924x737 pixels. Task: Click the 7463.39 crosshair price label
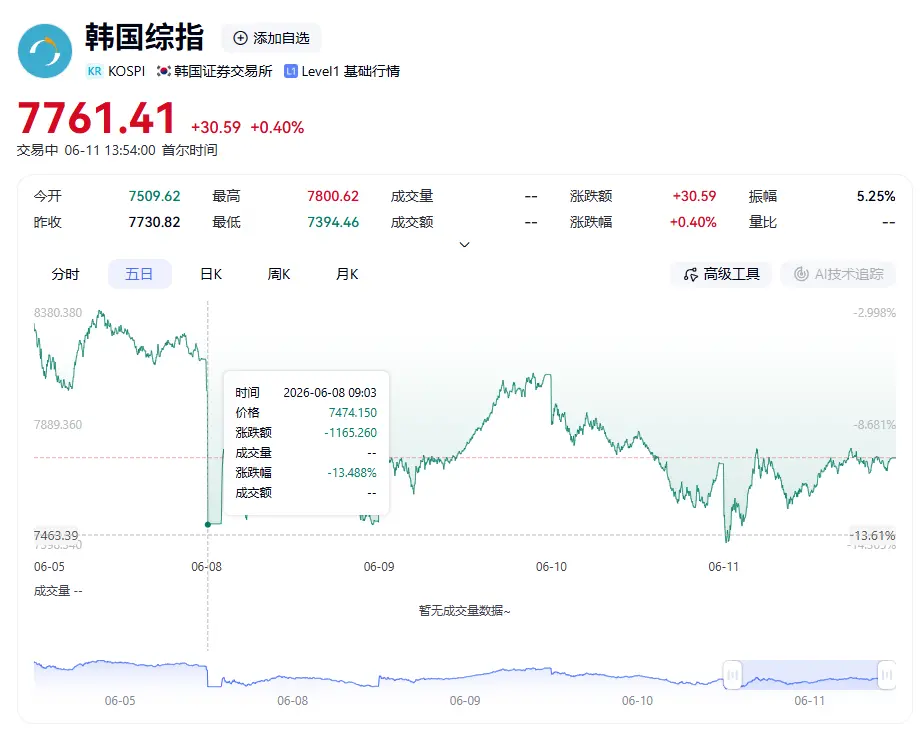[56, 536]
